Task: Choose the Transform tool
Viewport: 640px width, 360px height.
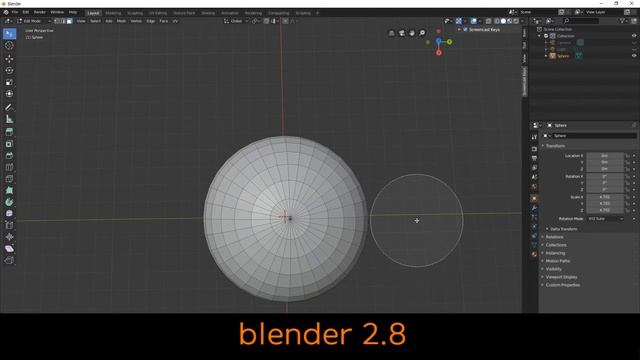Action: click(x=9, y=94)
